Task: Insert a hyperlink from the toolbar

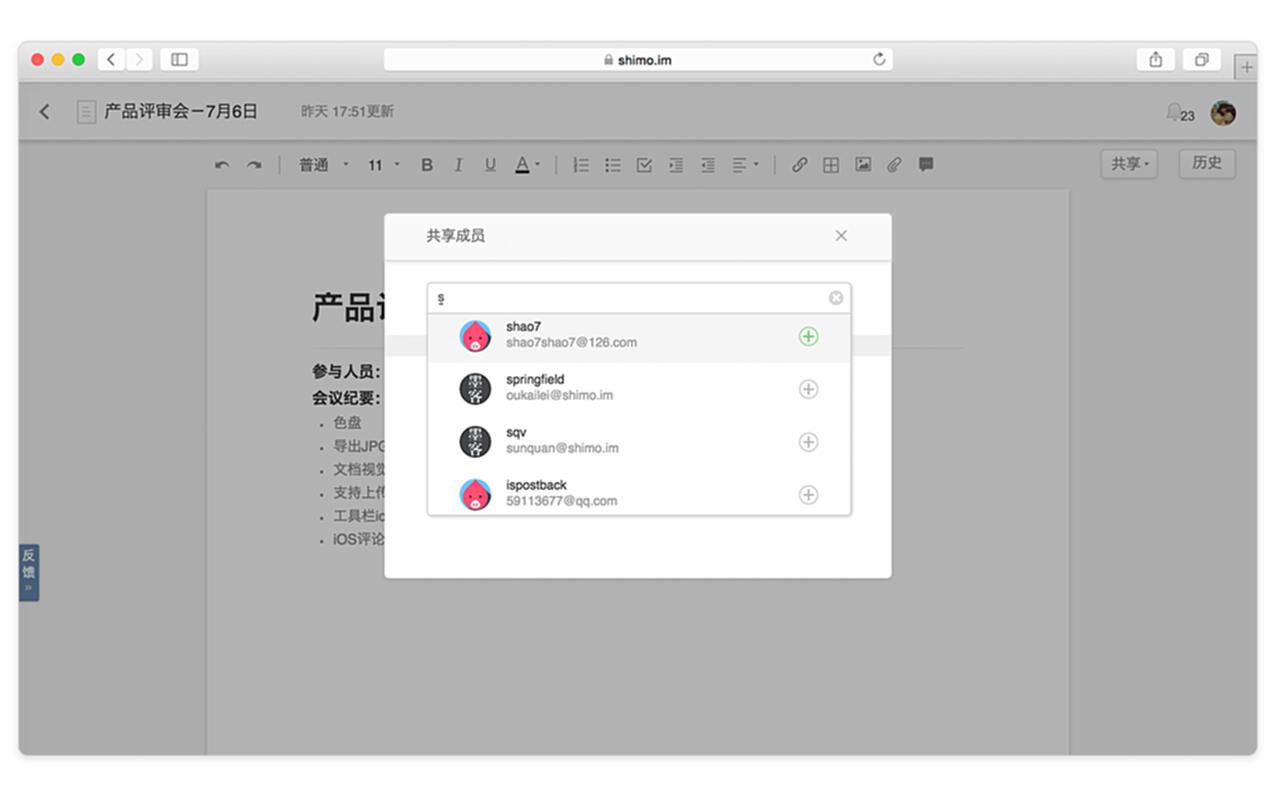Action: coord(799,165)
